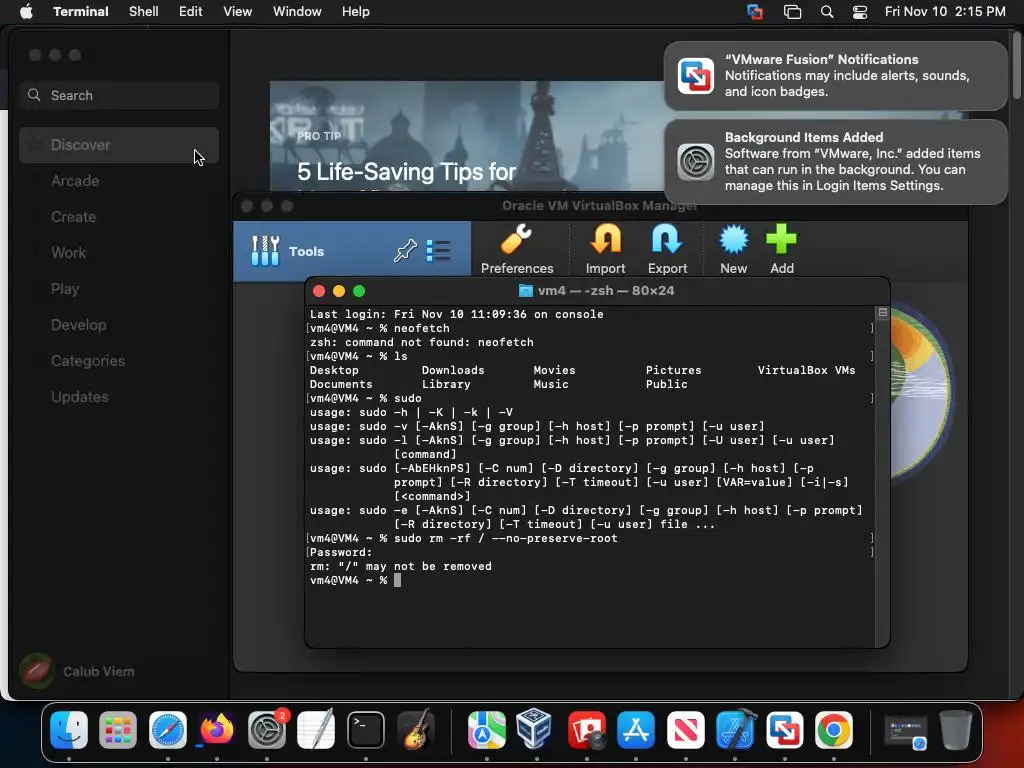Select Develop in App Store sidebar
1024x768 pixels.
119,325
